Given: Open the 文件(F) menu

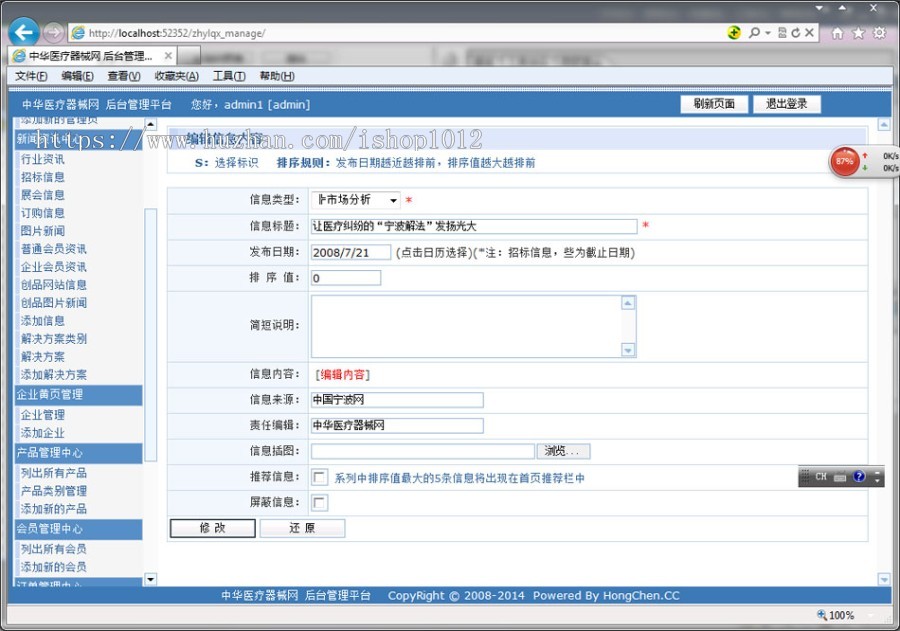Looking at the screenshot, I should click(31, 76).
